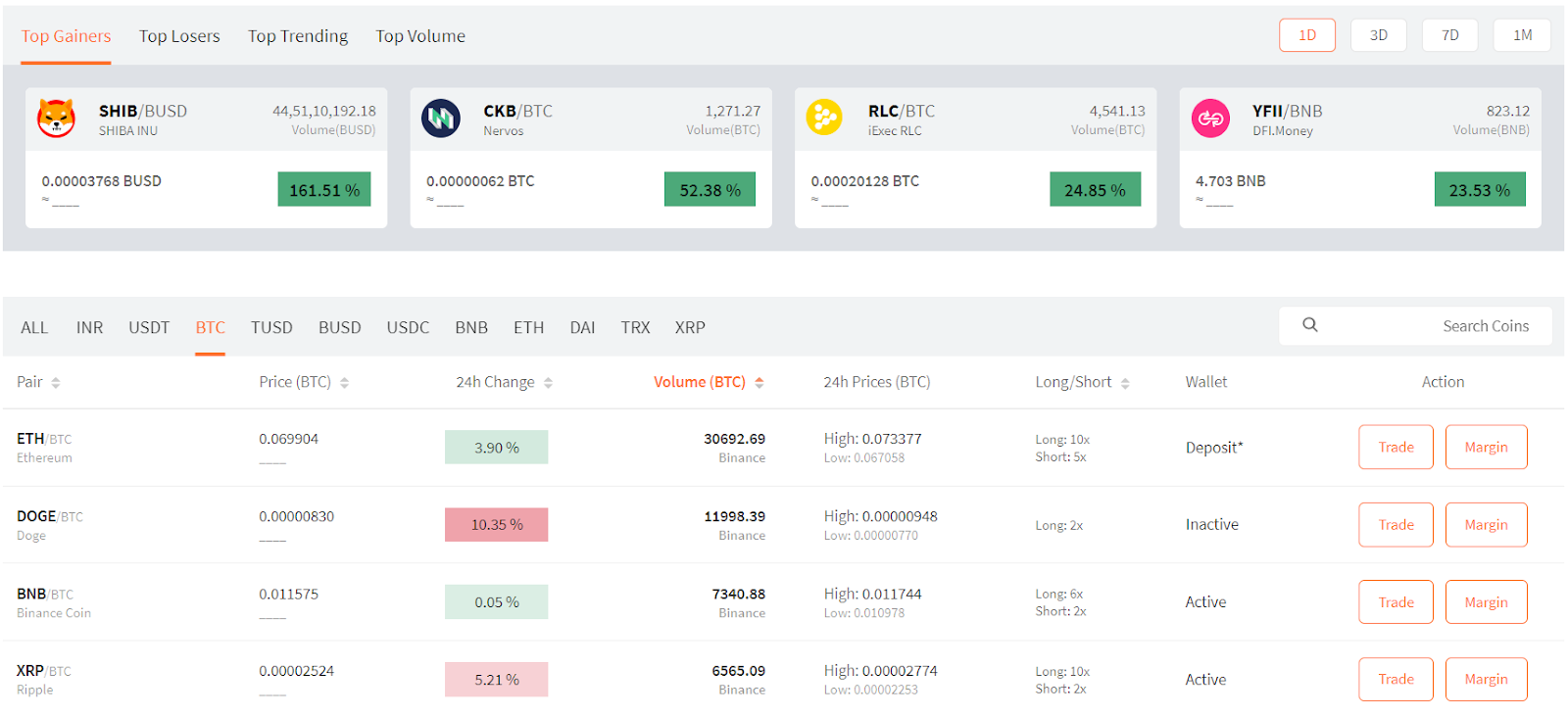
Task: Click Margin button for BNB/BTC
Action: (1486, 601)
